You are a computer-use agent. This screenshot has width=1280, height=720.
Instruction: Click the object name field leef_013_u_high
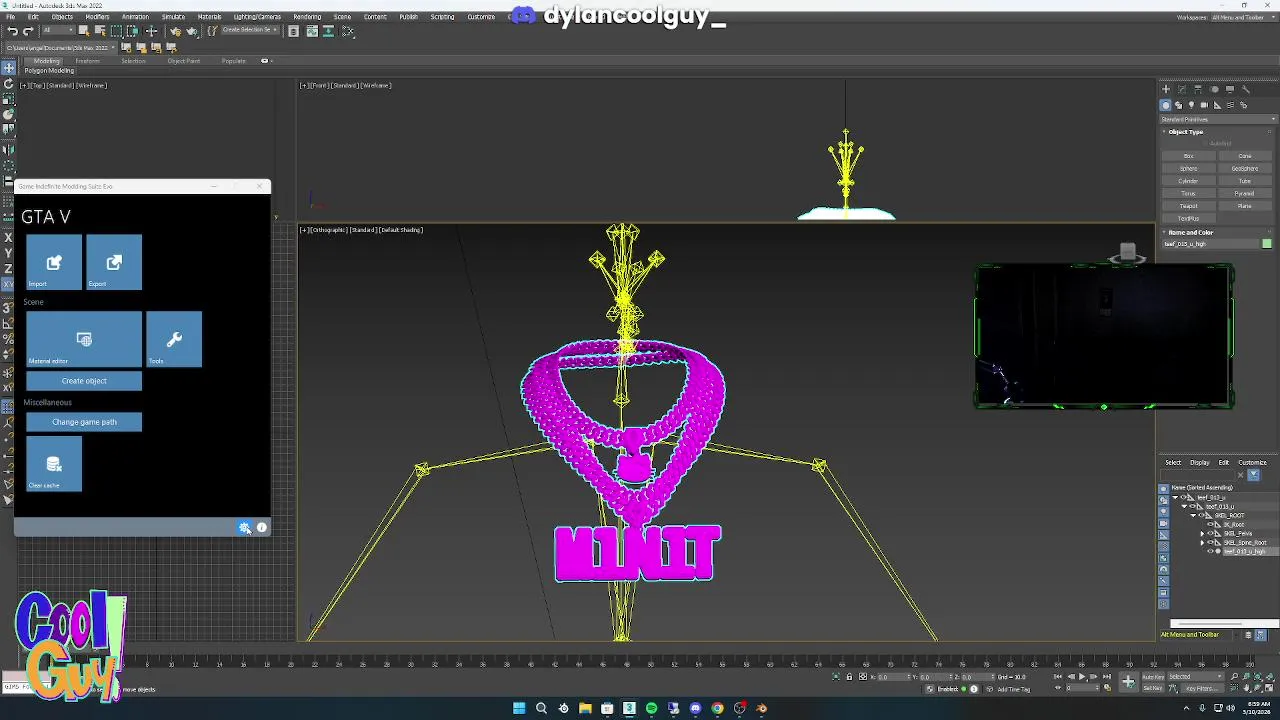point(1209,244)
